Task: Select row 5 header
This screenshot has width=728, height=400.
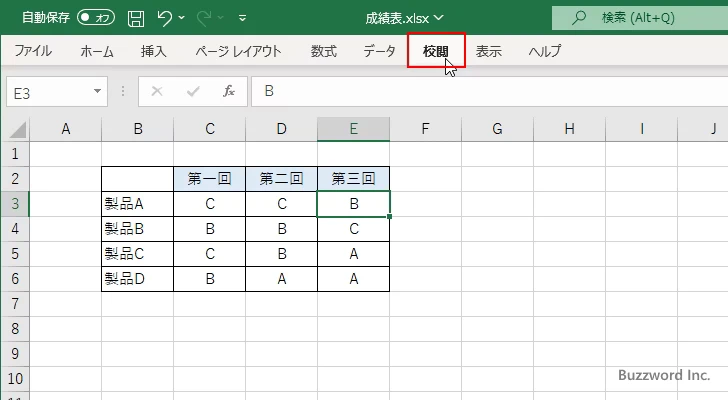Action: (x=15, y=254)
